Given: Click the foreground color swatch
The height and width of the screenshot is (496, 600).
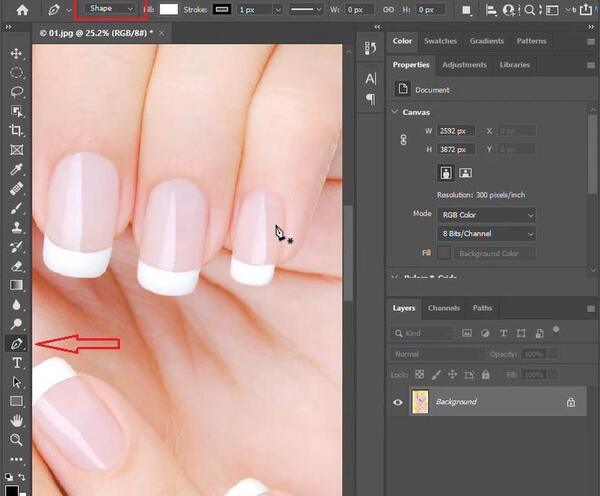Looking at the screenshot, I should (x=12, y=491).
